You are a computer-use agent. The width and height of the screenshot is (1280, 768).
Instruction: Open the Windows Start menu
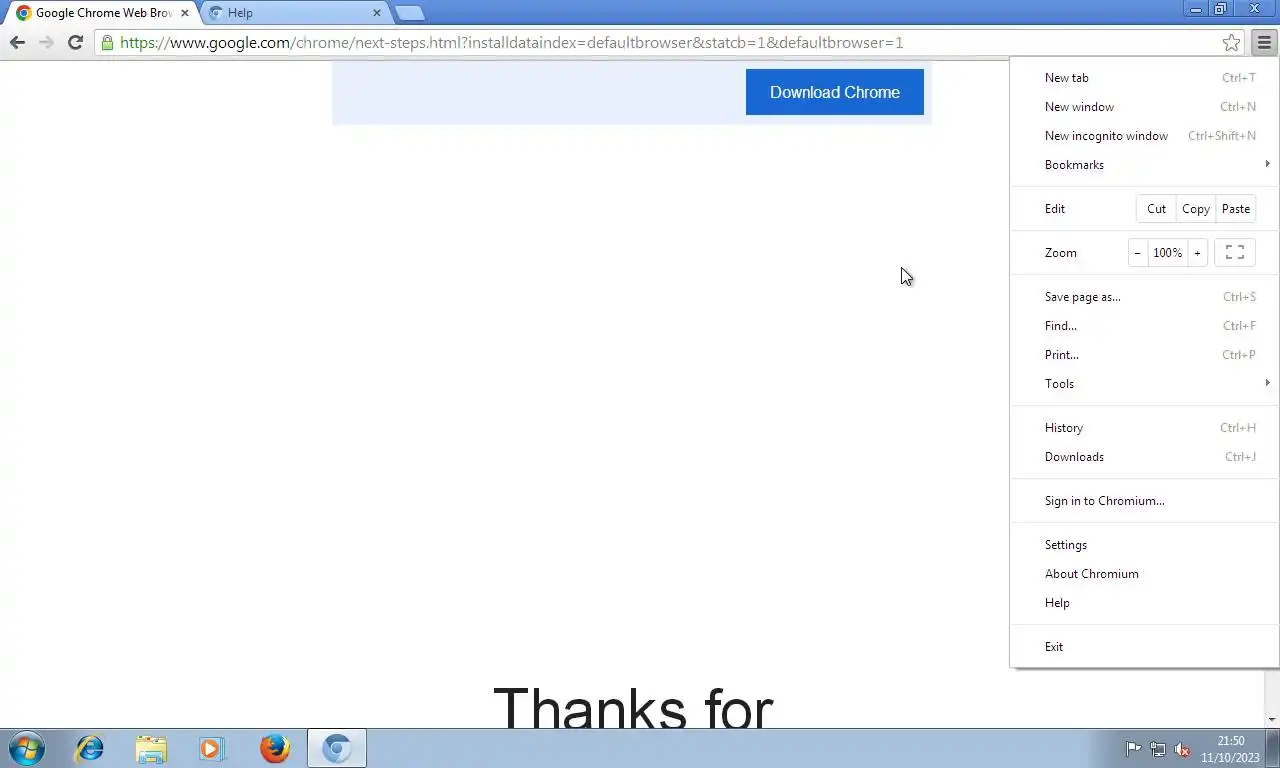pyautogui.click(x=27, y=748)
